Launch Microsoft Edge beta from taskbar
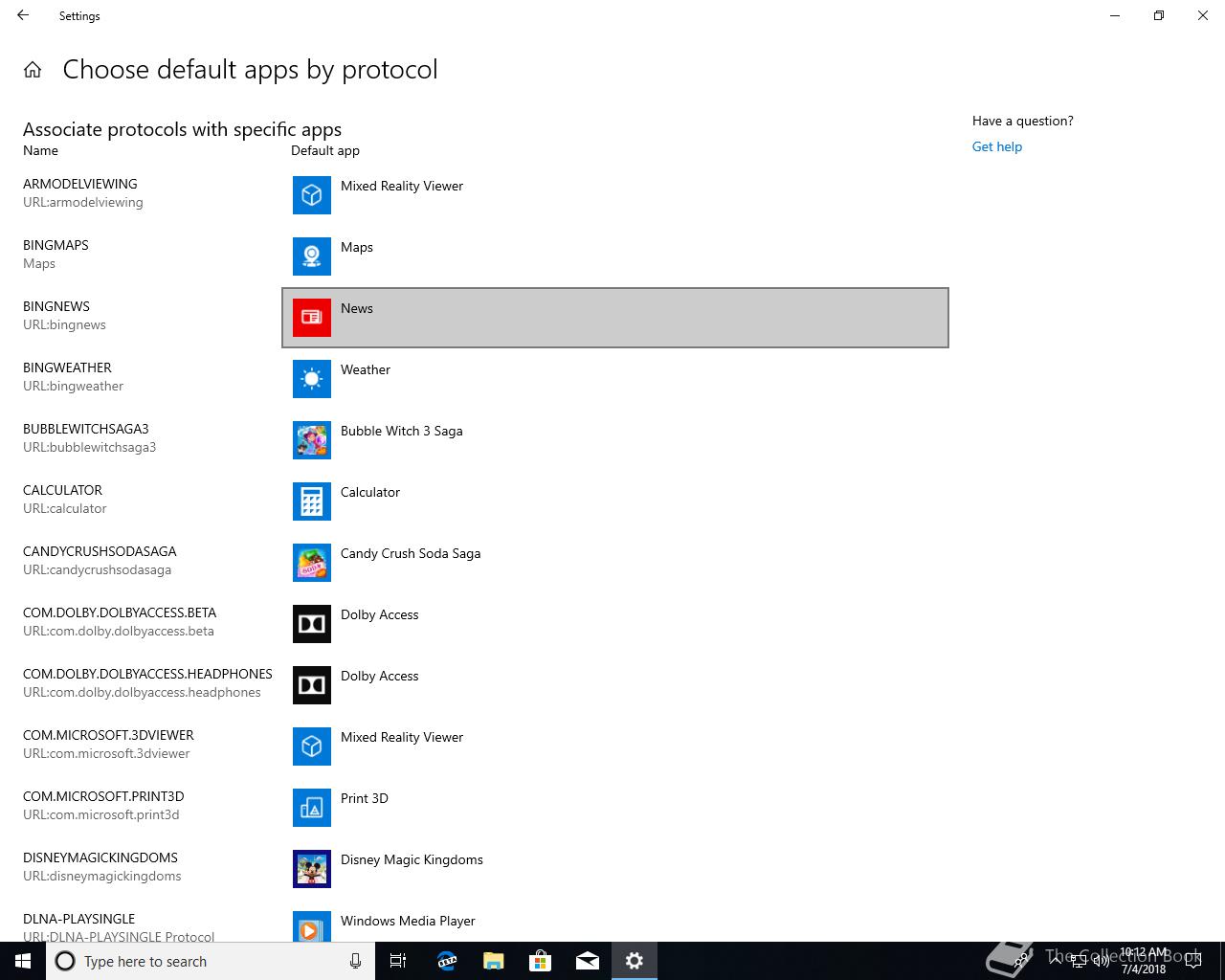The height and width of the screenshot is (980, 1225). tap(446, 961)
